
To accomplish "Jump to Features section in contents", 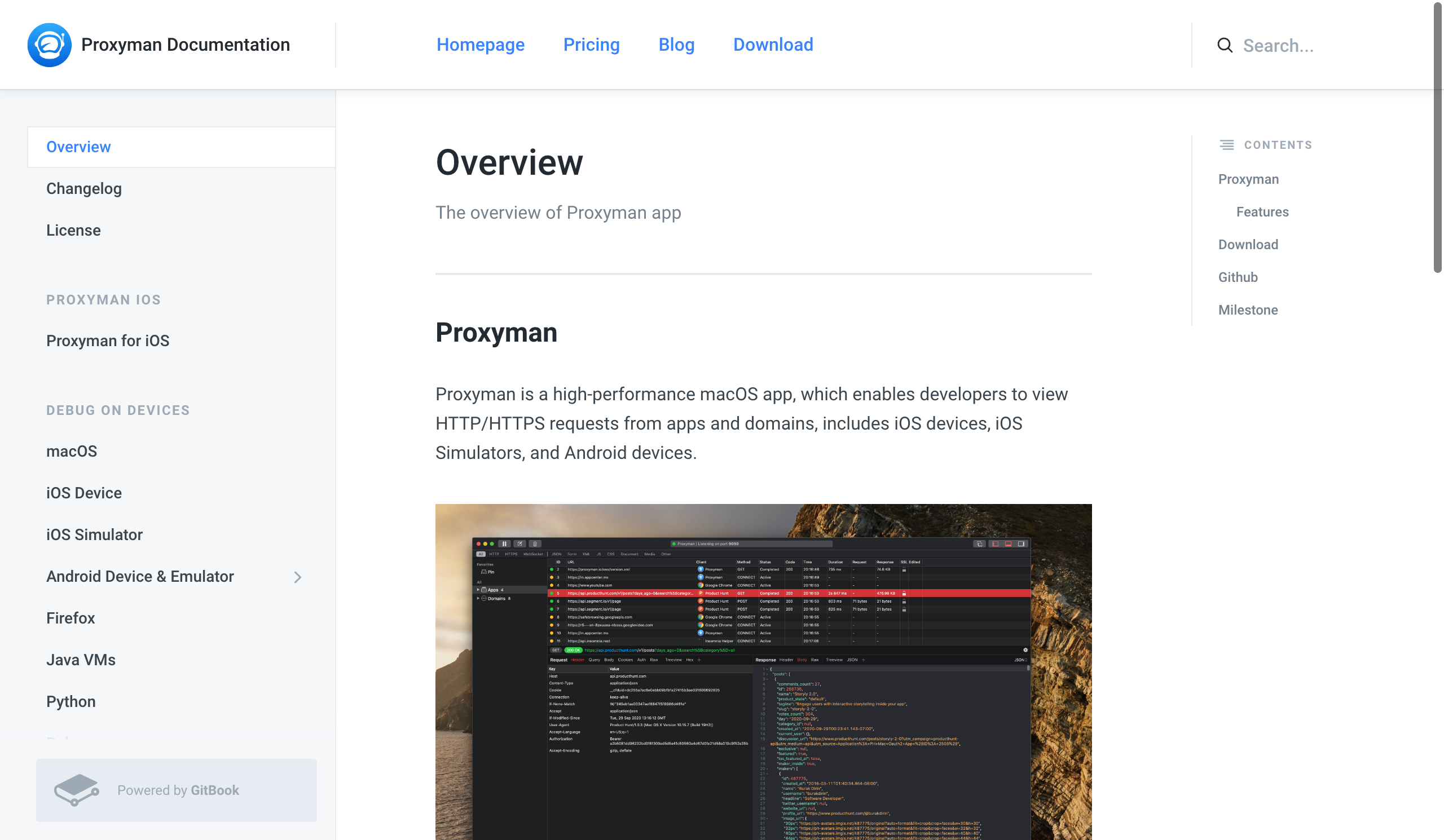I will tap(1262, 212).
